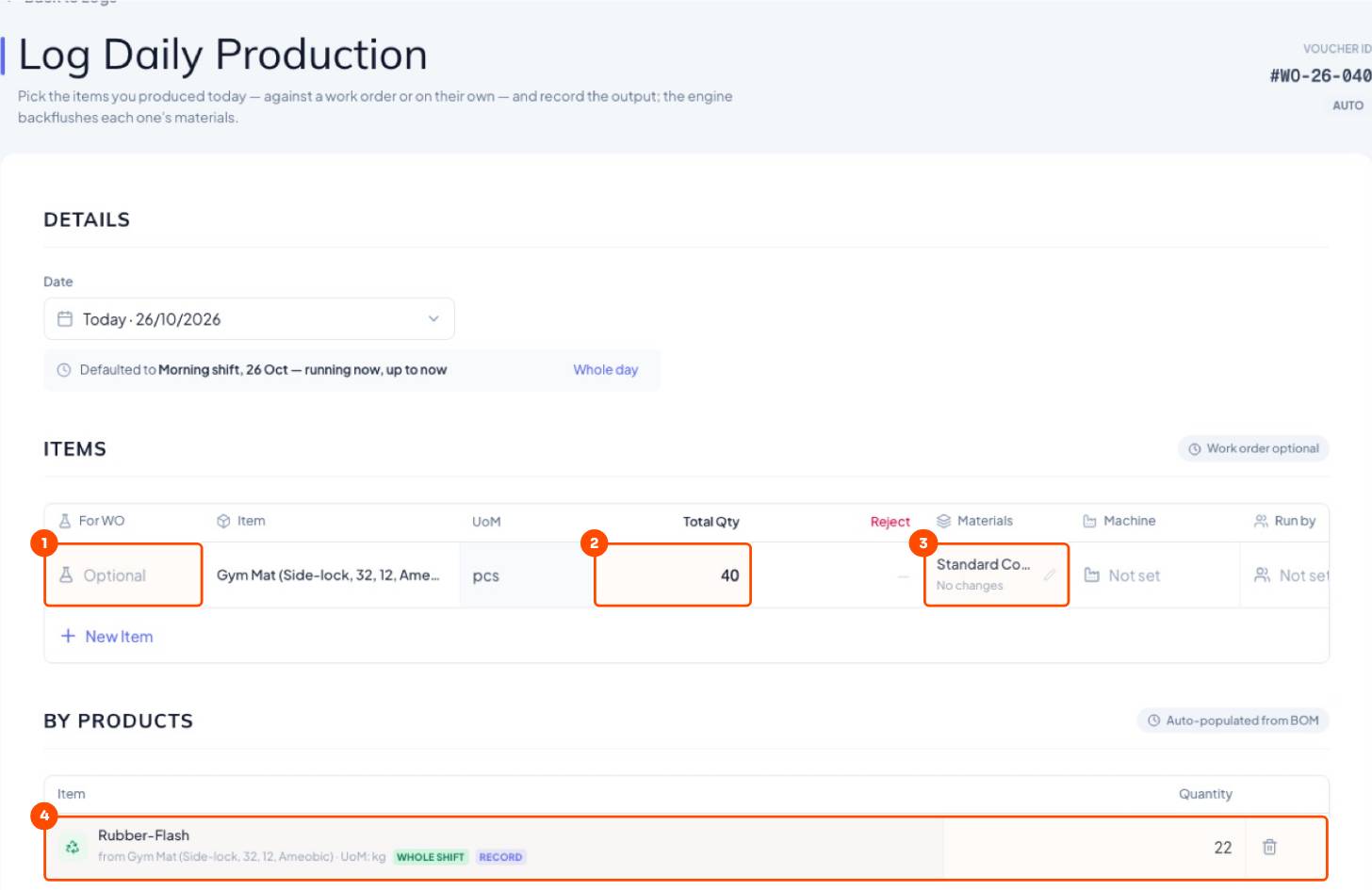Toggle the WHOLE SHIFT tag on Rubber-Flash
Image resolution: width=1372 pixels, height=890 pixels.
(431, 857)
